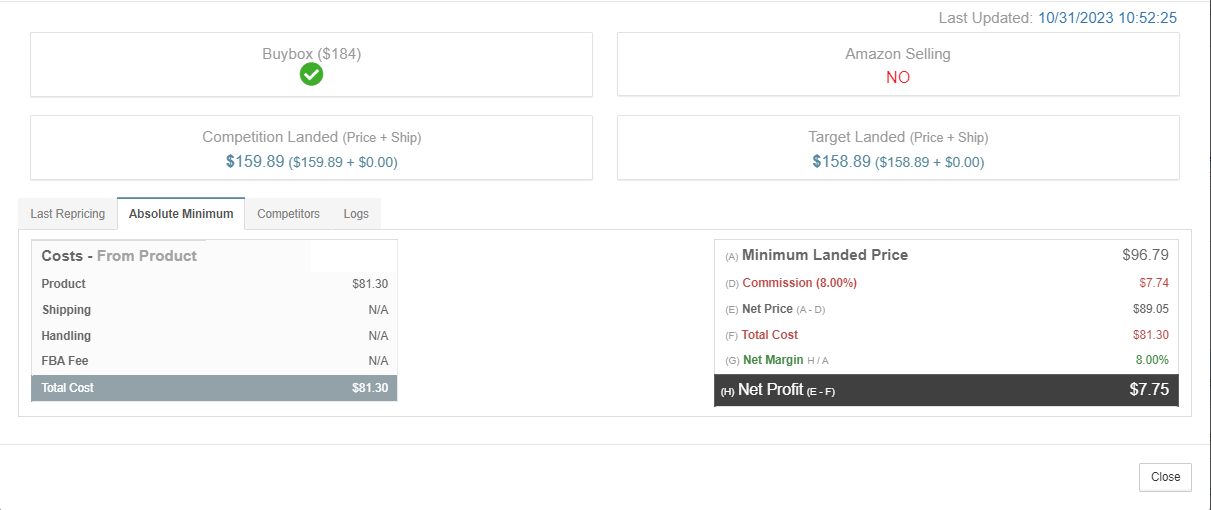Click the Shipping N/A cost row
Screen dimensions: 1211x510
tap(214, 310)
